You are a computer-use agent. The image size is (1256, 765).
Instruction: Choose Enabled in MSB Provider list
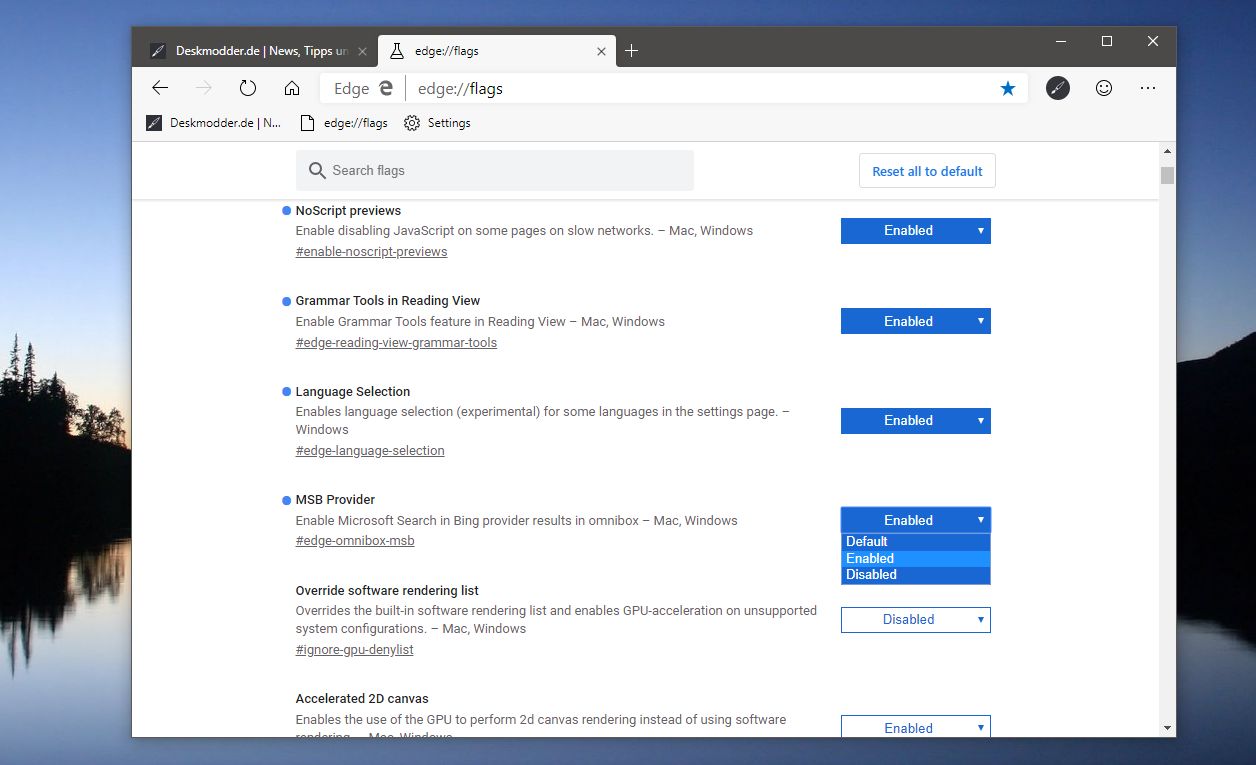916,558
